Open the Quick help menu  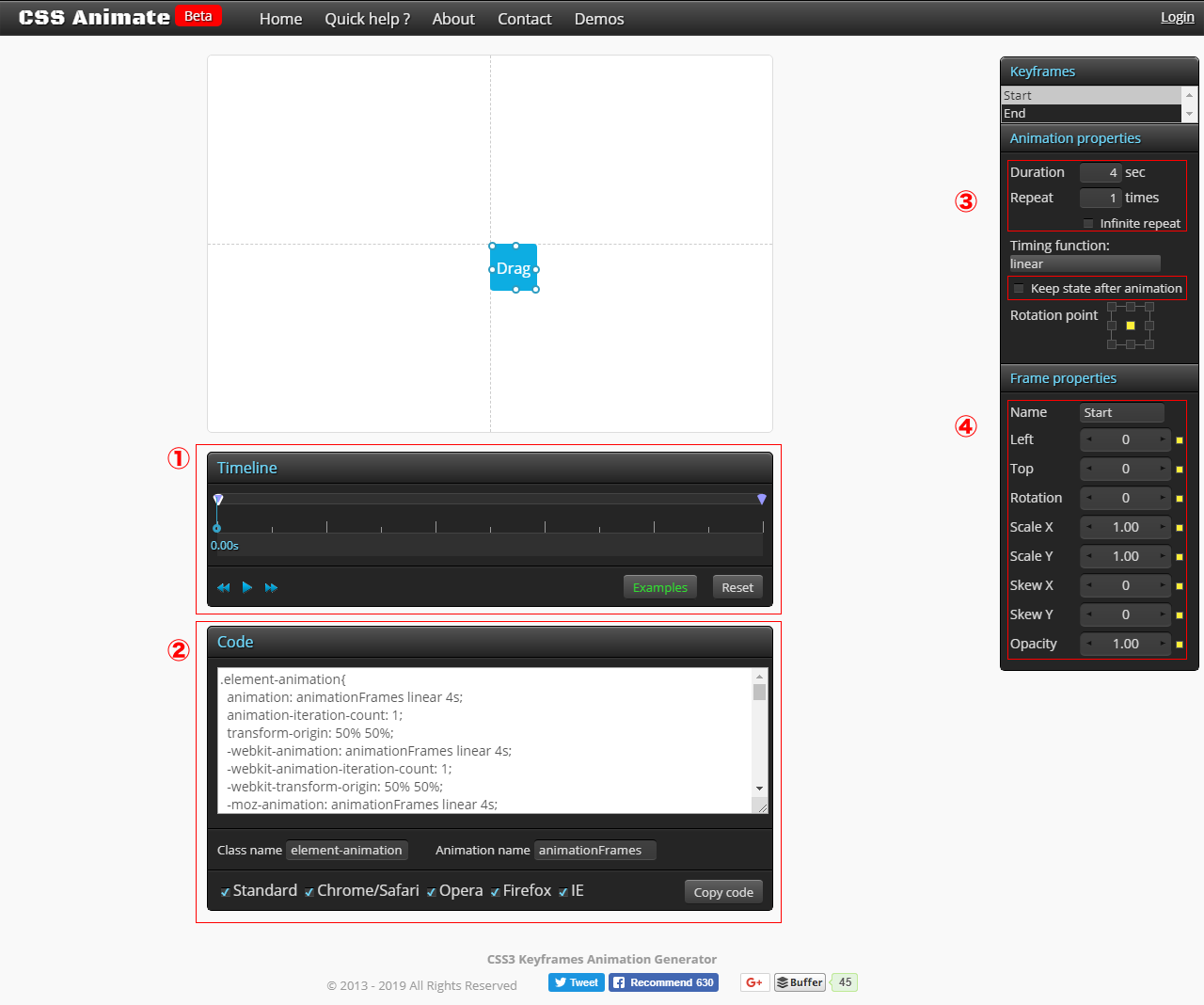[x=367, y=19]
